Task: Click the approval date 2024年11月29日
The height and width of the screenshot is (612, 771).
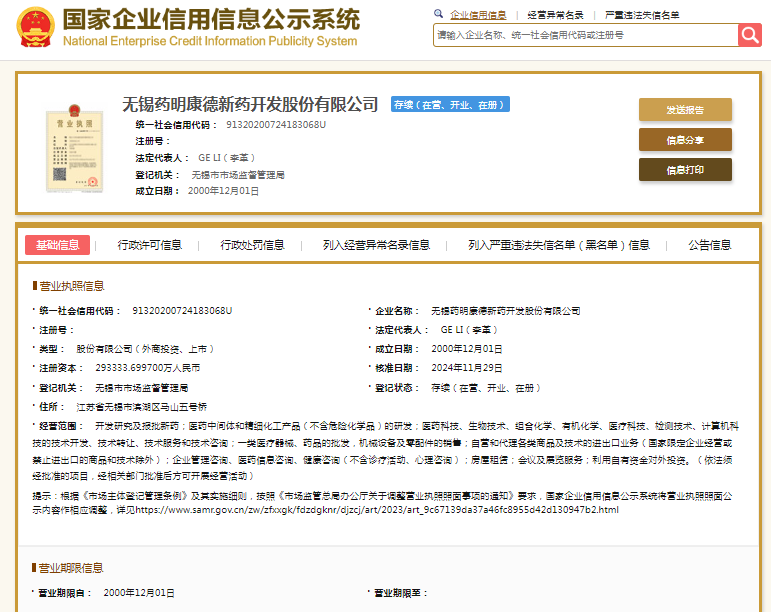Action: [x=467, y=368]
